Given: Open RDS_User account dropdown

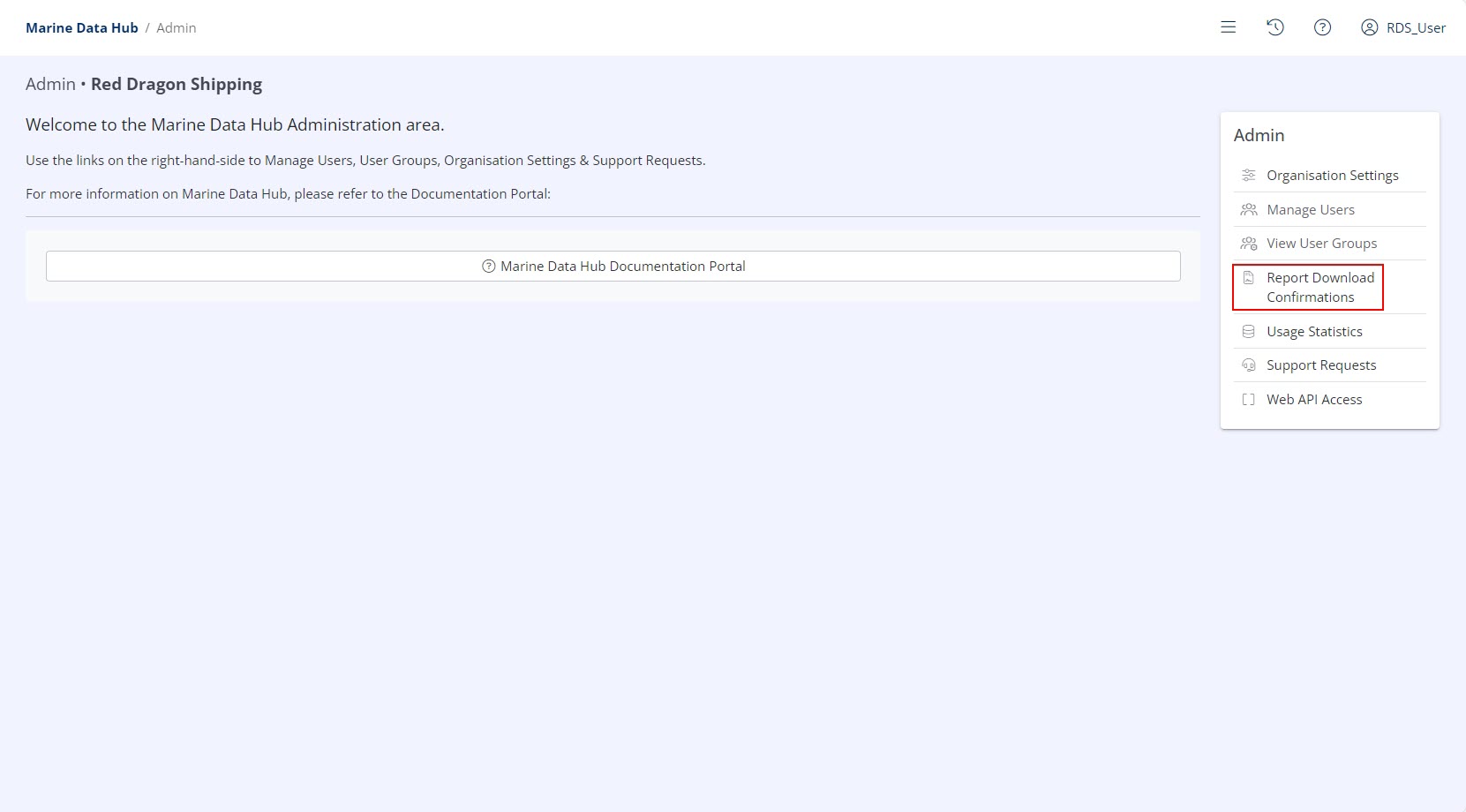Looking at the screenshot, I should [x=1415, y=28].
